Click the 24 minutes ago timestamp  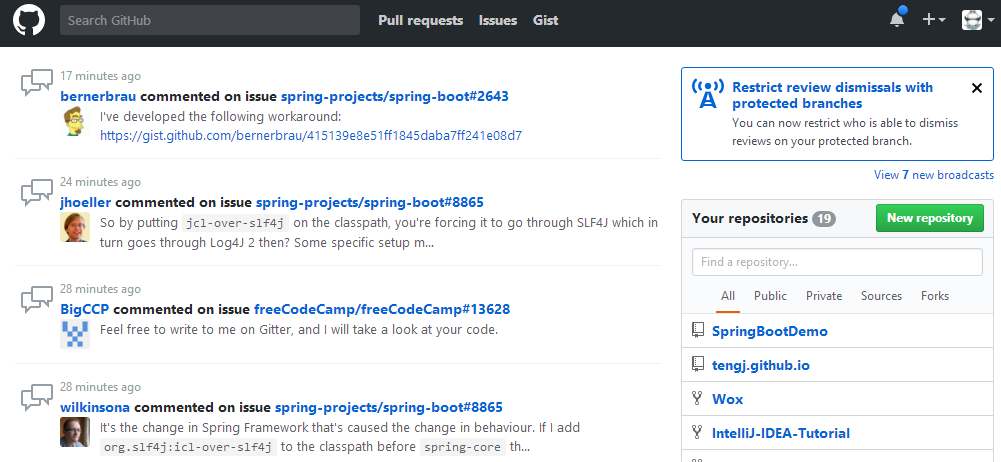click(x=100, y=183)
